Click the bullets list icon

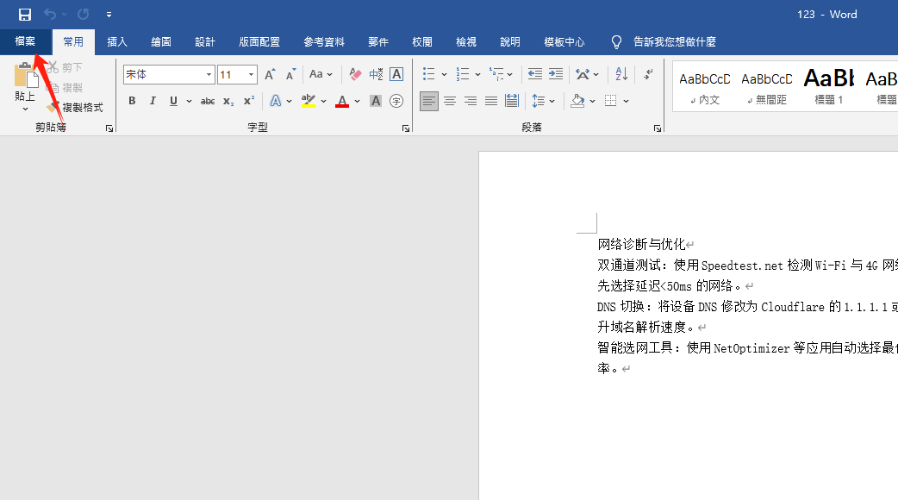[x=428, y=74]
